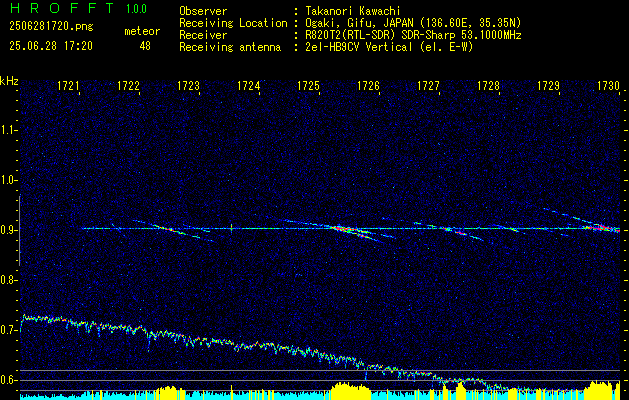
Task: Click the Receiving Location label
Action: [233, 23]
